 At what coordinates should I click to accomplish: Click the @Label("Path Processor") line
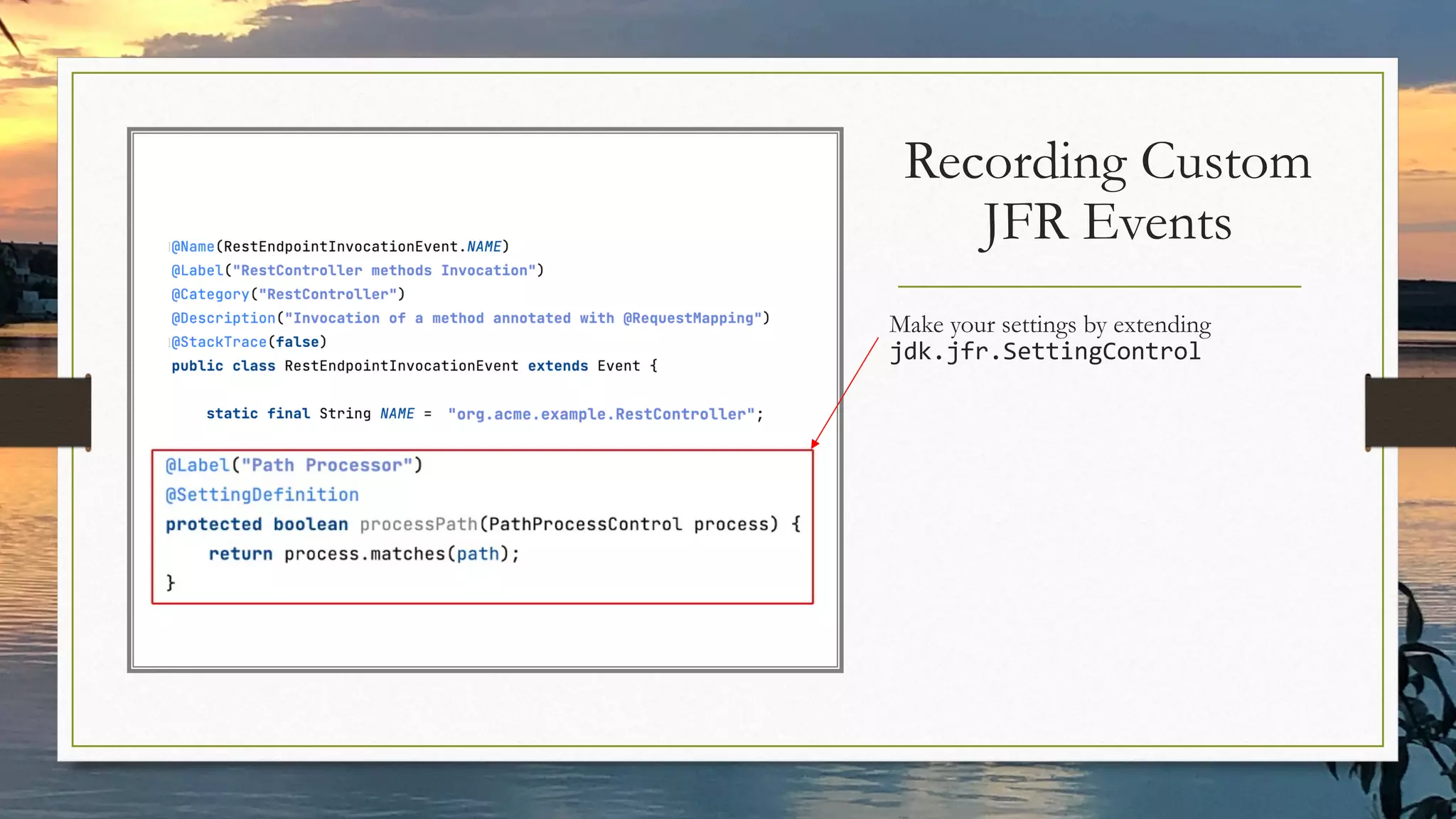(294, 465)
